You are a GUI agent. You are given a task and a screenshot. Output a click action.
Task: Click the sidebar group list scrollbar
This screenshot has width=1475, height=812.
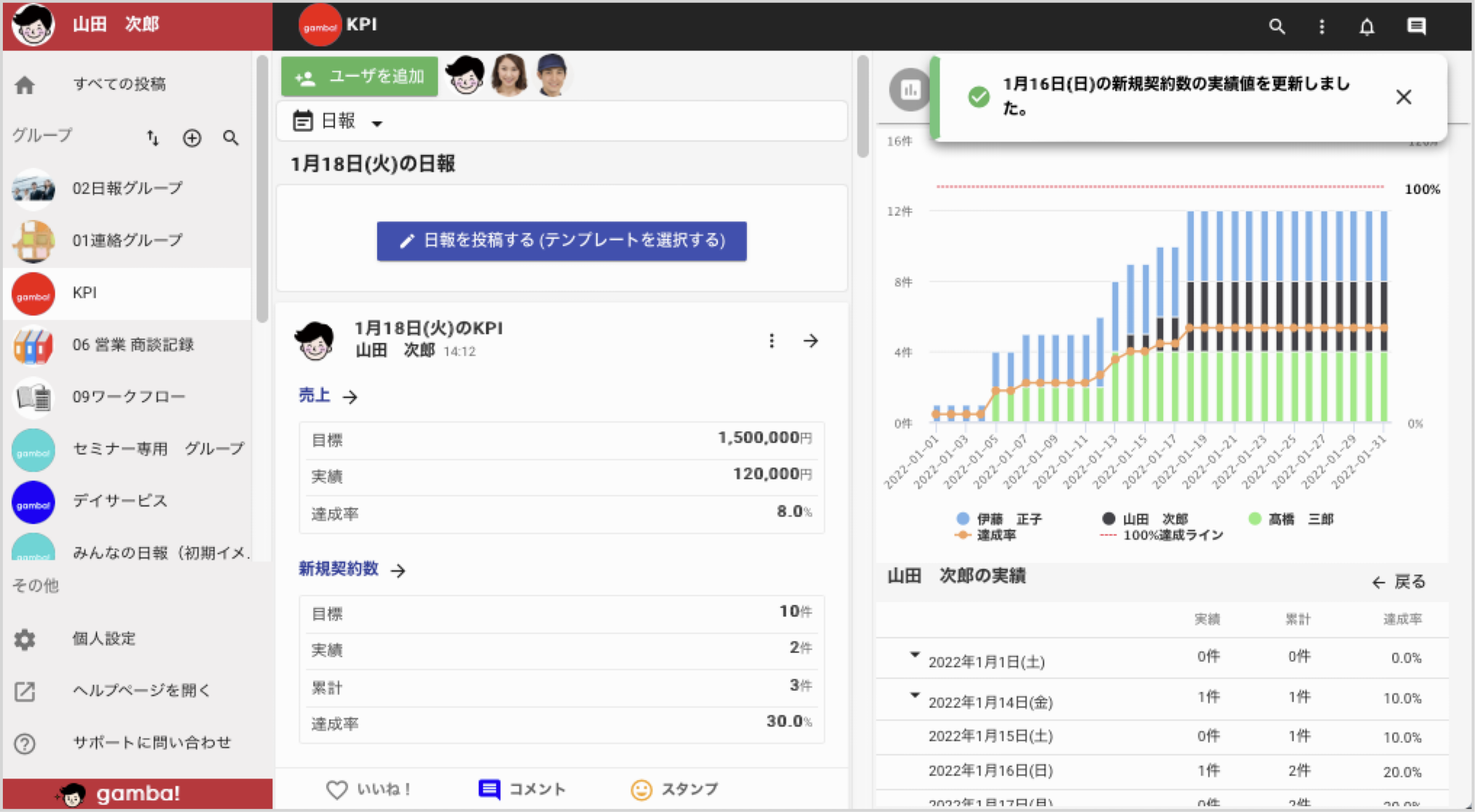262,189
